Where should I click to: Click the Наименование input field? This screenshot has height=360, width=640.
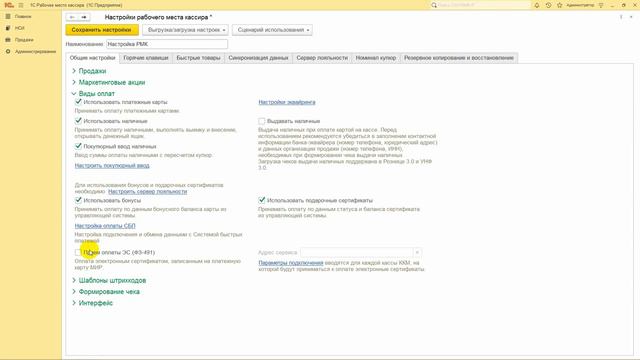click(167, 44)
